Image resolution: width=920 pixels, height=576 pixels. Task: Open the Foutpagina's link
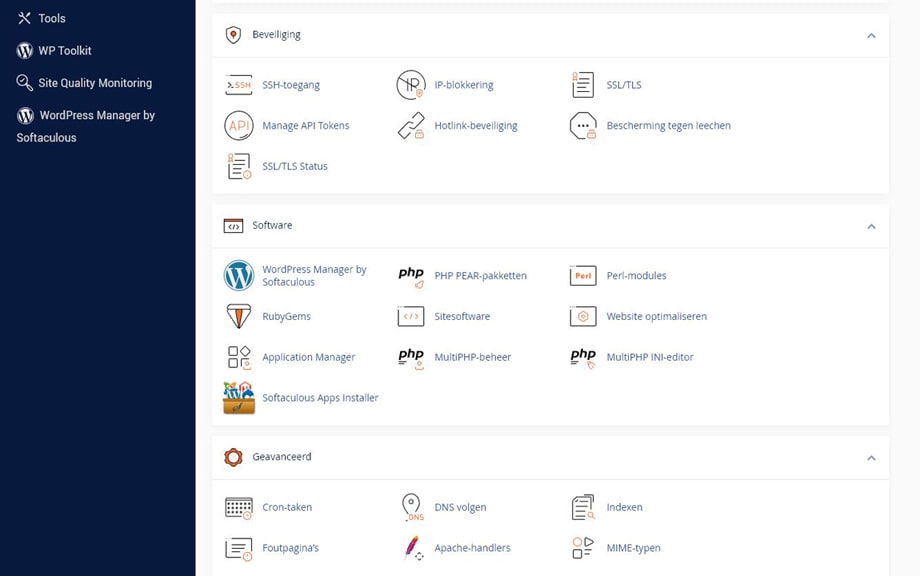(x=290, y=548)
